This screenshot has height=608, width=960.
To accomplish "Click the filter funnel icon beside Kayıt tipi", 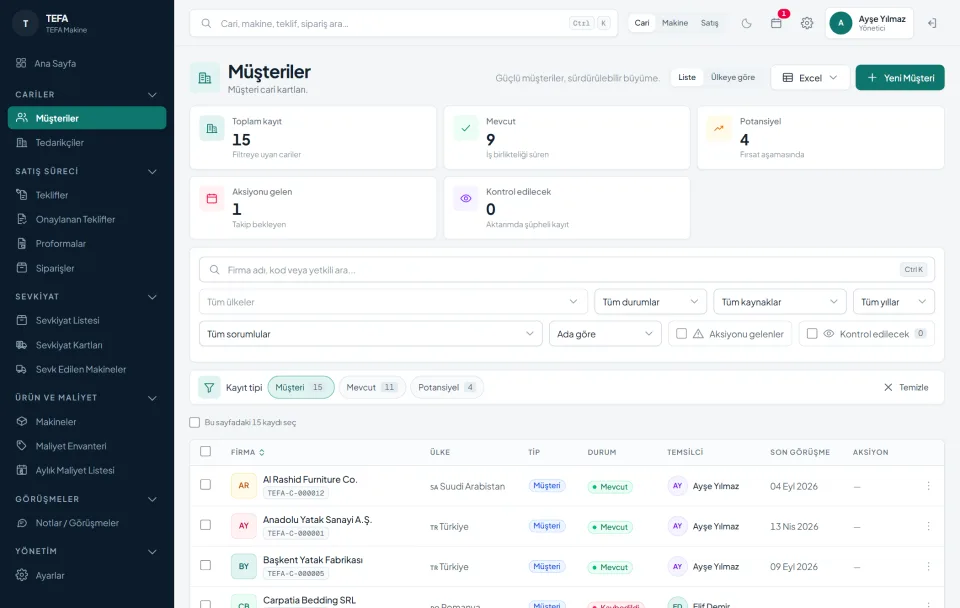I will 209,388.
